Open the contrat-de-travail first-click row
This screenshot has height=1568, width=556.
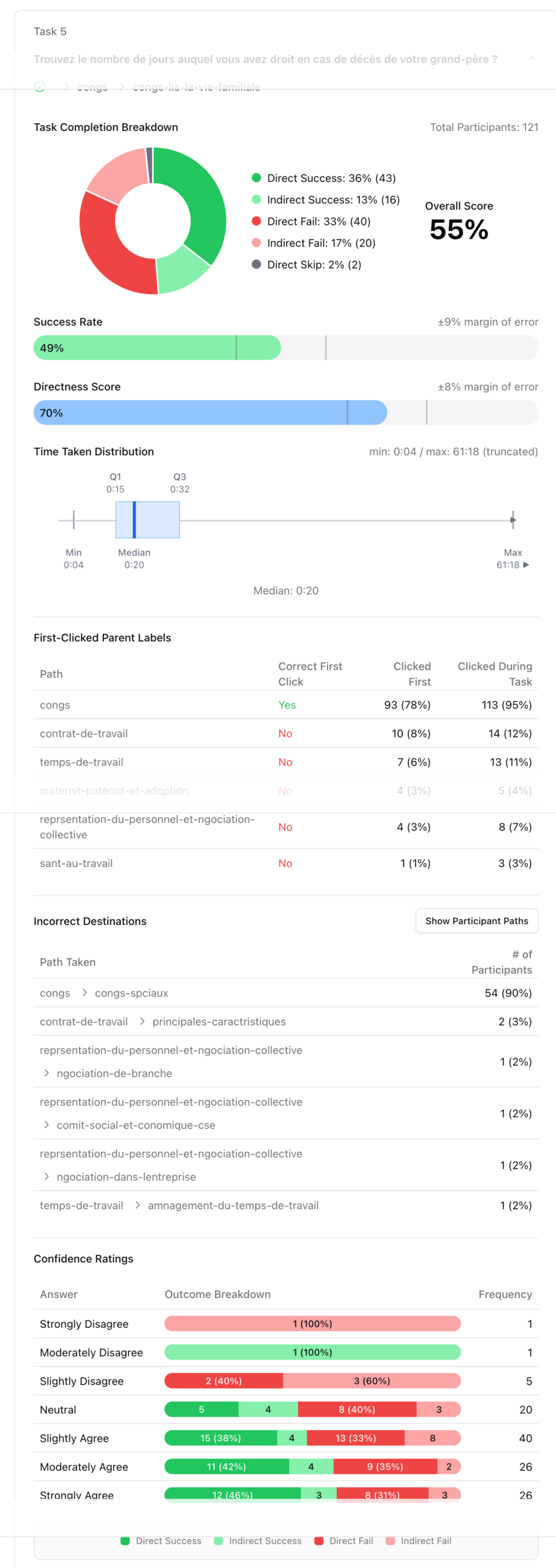coord(84,733)
